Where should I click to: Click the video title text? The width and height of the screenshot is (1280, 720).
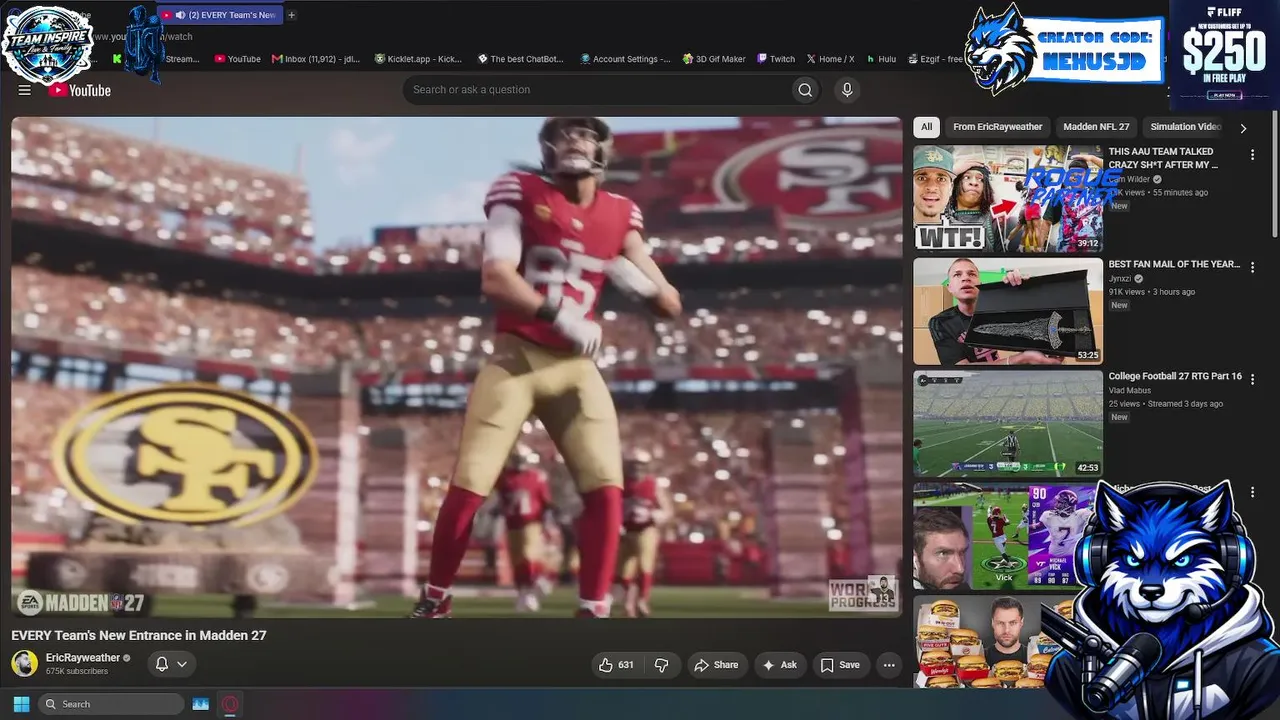139,635
